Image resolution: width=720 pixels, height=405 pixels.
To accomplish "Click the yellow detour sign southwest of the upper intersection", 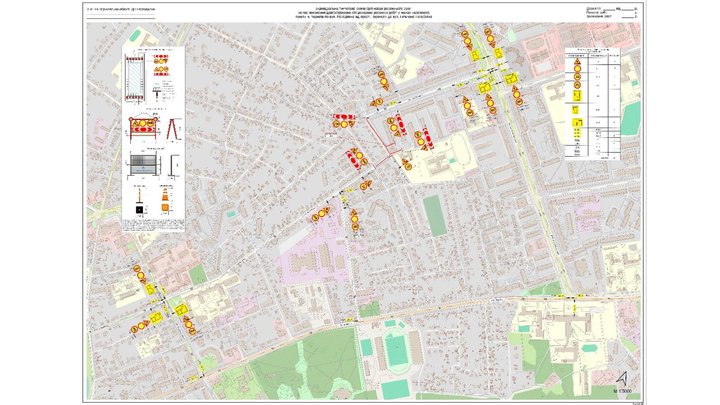I will point(484,86).
